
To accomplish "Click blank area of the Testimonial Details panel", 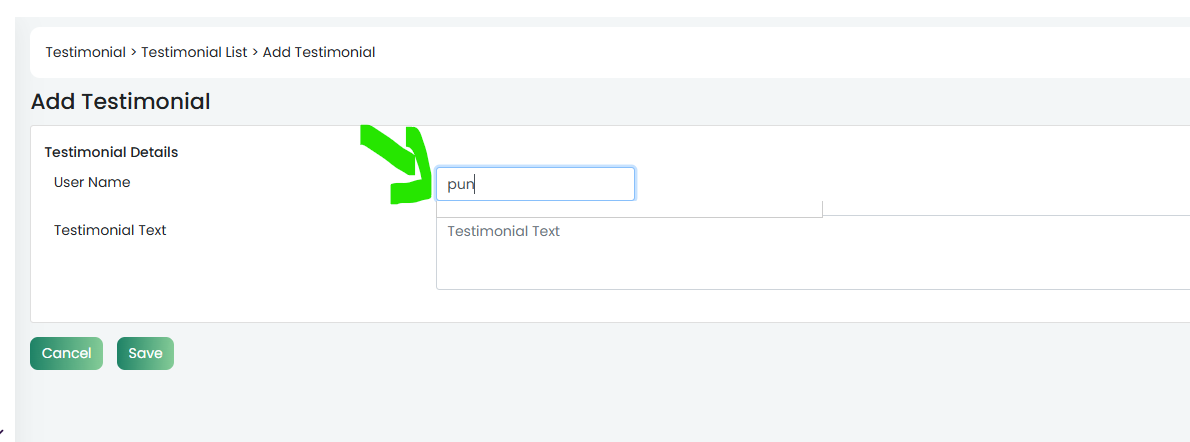I will (x=228, y=289).
